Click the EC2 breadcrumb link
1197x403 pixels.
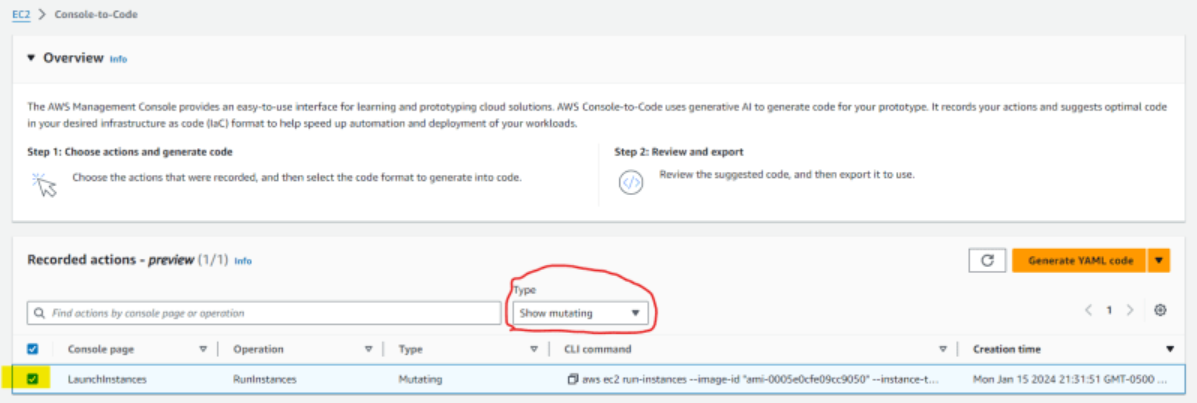21,15
